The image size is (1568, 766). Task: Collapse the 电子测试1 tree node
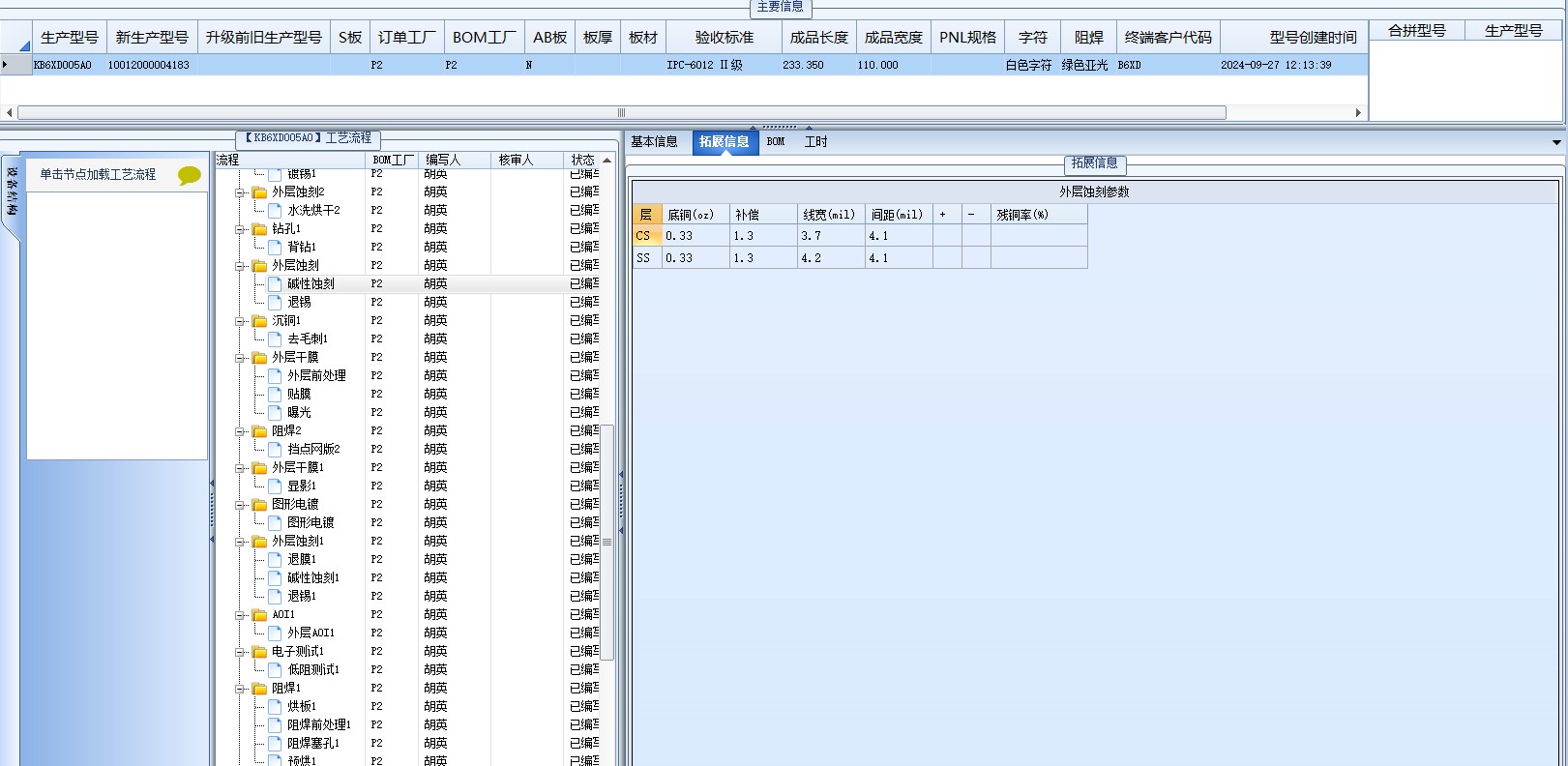pos(240,652)
